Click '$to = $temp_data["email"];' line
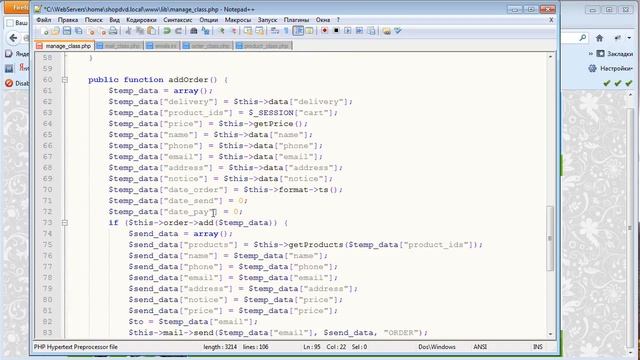Image resolution: width=640 pixels, height=360 pixels. [193, 322]
